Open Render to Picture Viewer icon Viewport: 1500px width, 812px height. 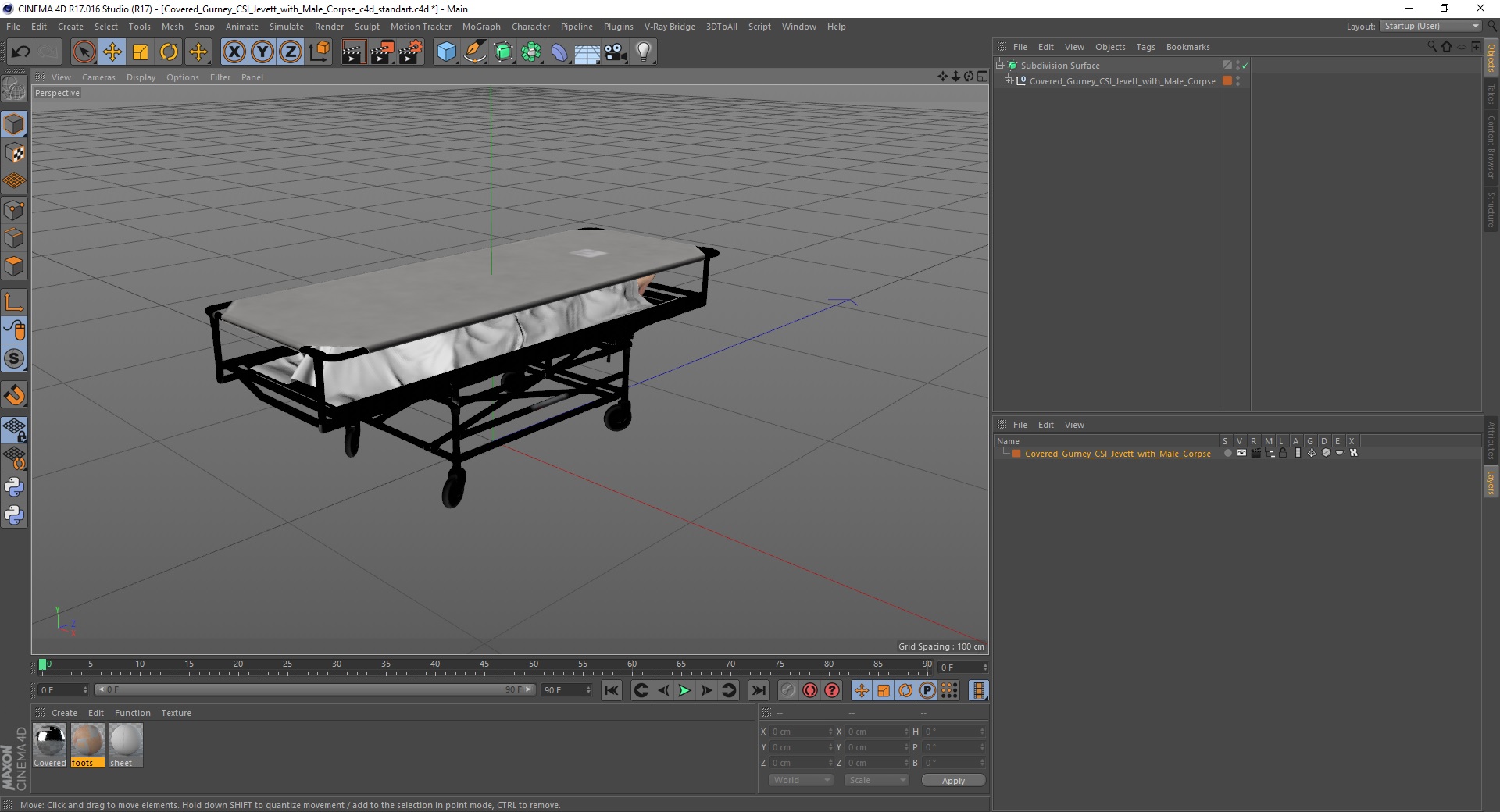point(382,52)
